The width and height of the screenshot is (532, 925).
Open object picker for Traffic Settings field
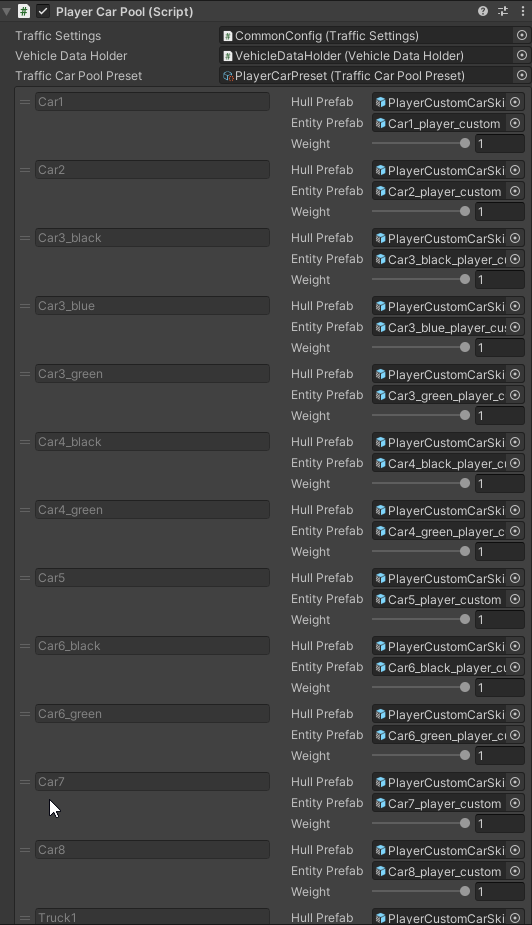pos(521,35)
